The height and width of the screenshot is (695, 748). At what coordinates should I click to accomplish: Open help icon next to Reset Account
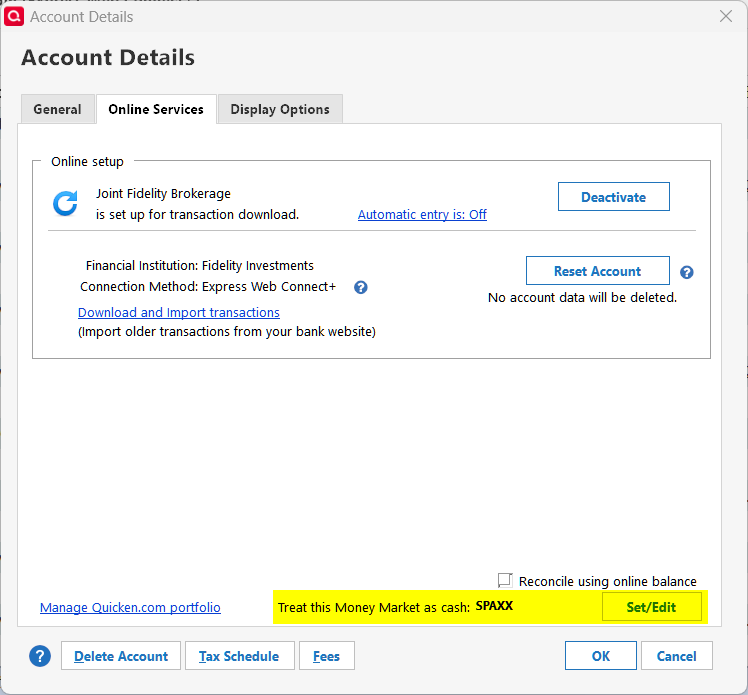(686, 272)
